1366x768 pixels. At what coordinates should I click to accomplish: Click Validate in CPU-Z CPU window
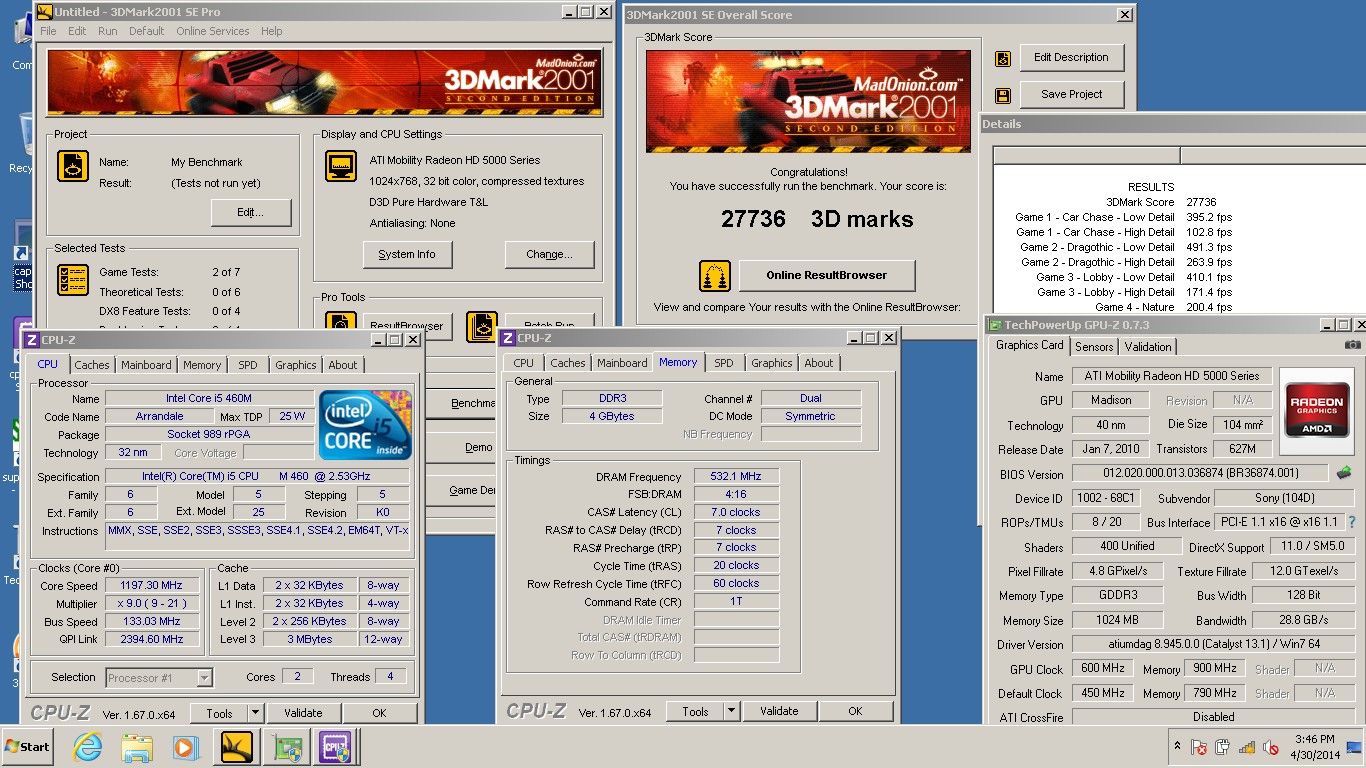303,713
